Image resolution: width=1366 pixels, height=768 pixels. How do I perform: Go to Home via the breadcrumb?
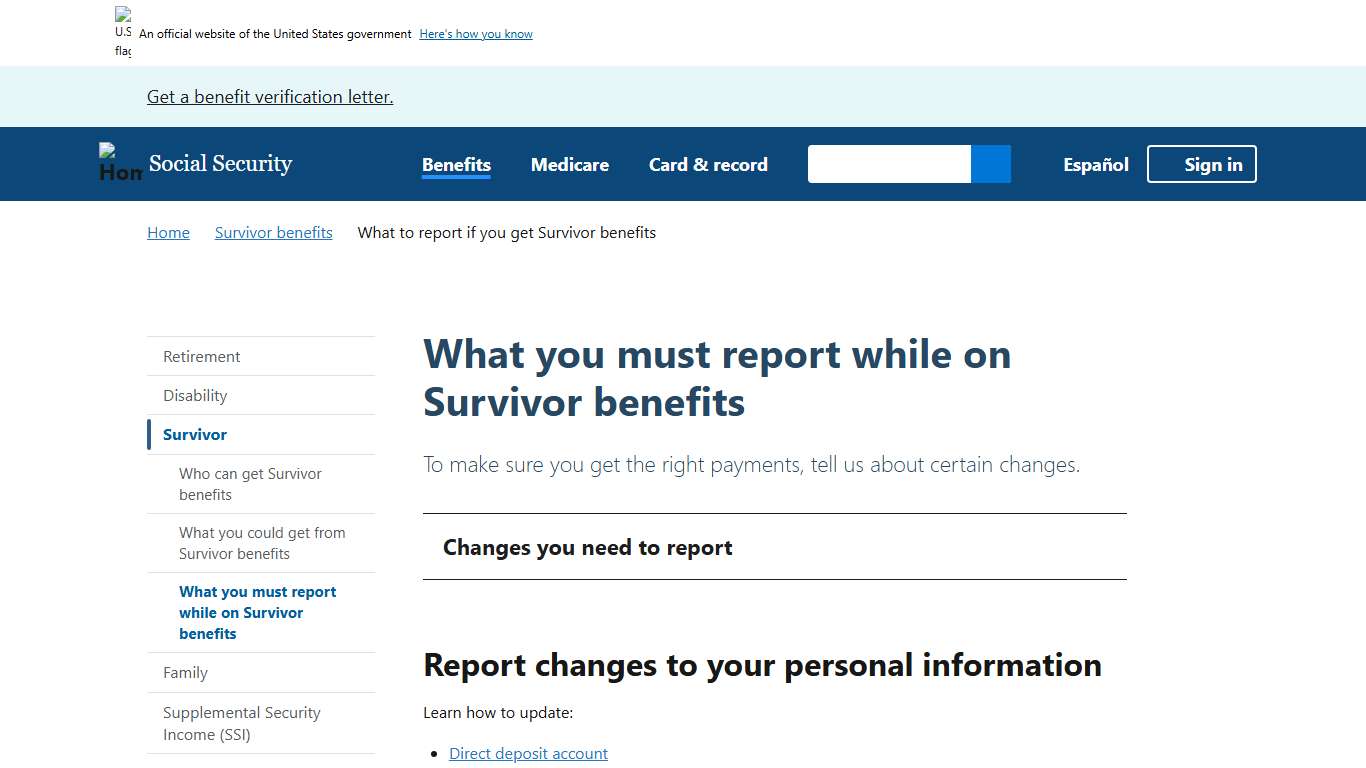(168, 232)
